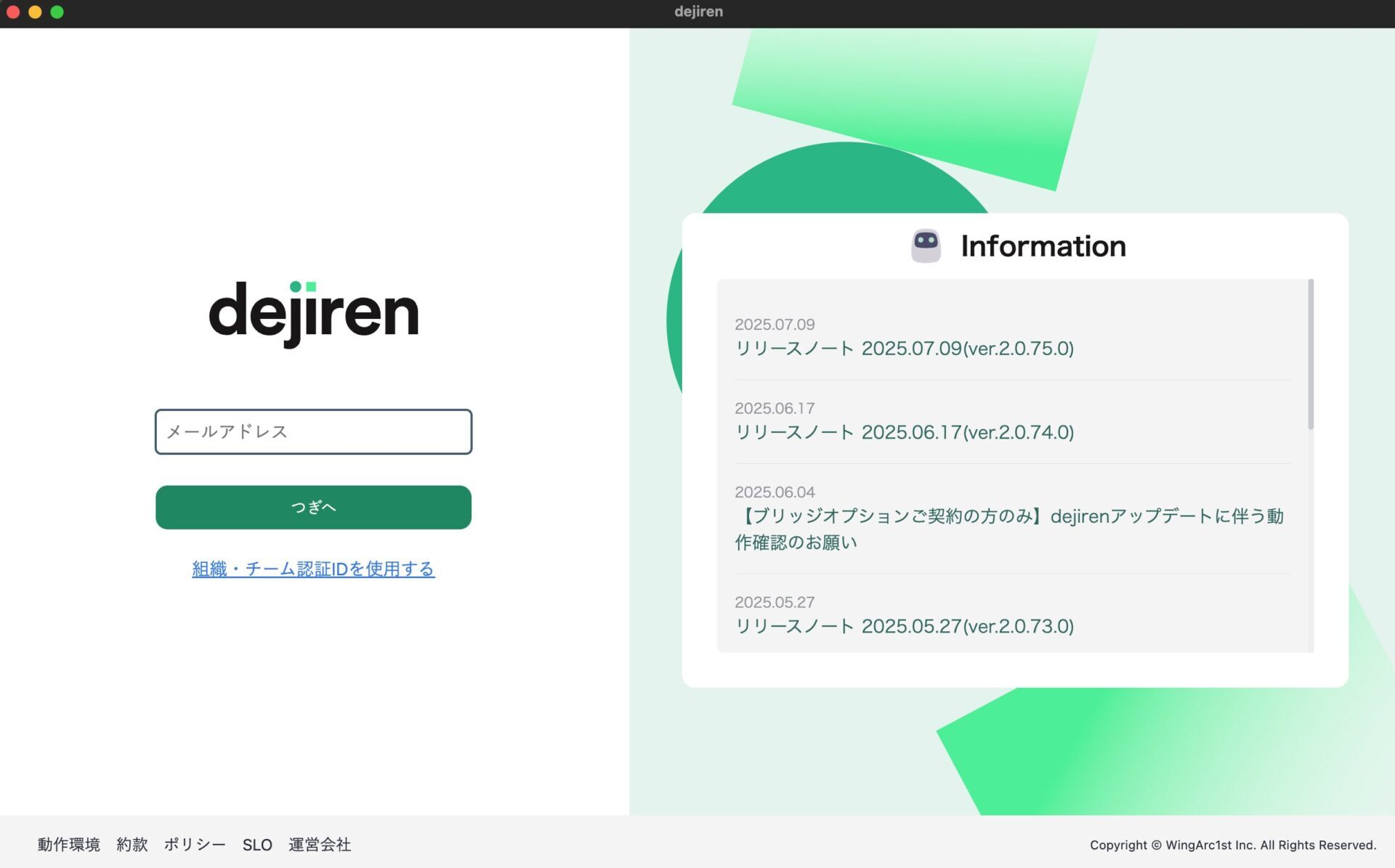Click the robot icon beside Information heading
The height and width of the screenshot is (868, 1395).
(926, 246)
